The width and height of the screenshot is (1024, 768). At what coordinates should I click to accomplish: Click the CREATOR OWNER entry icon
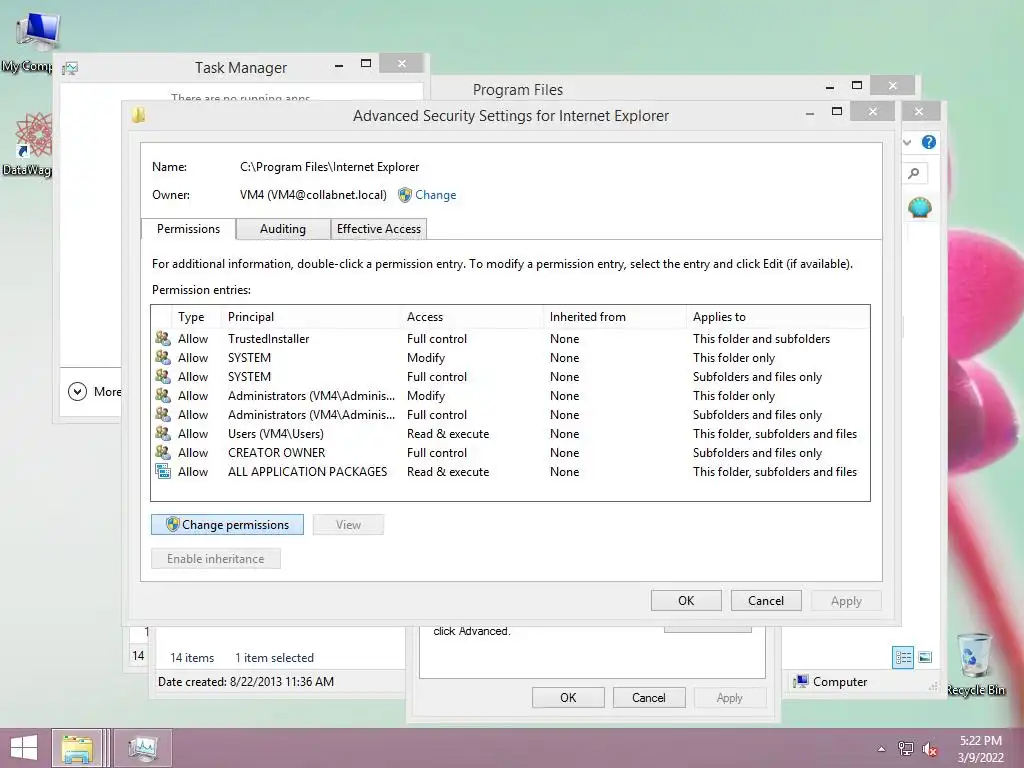coord(163,452)
